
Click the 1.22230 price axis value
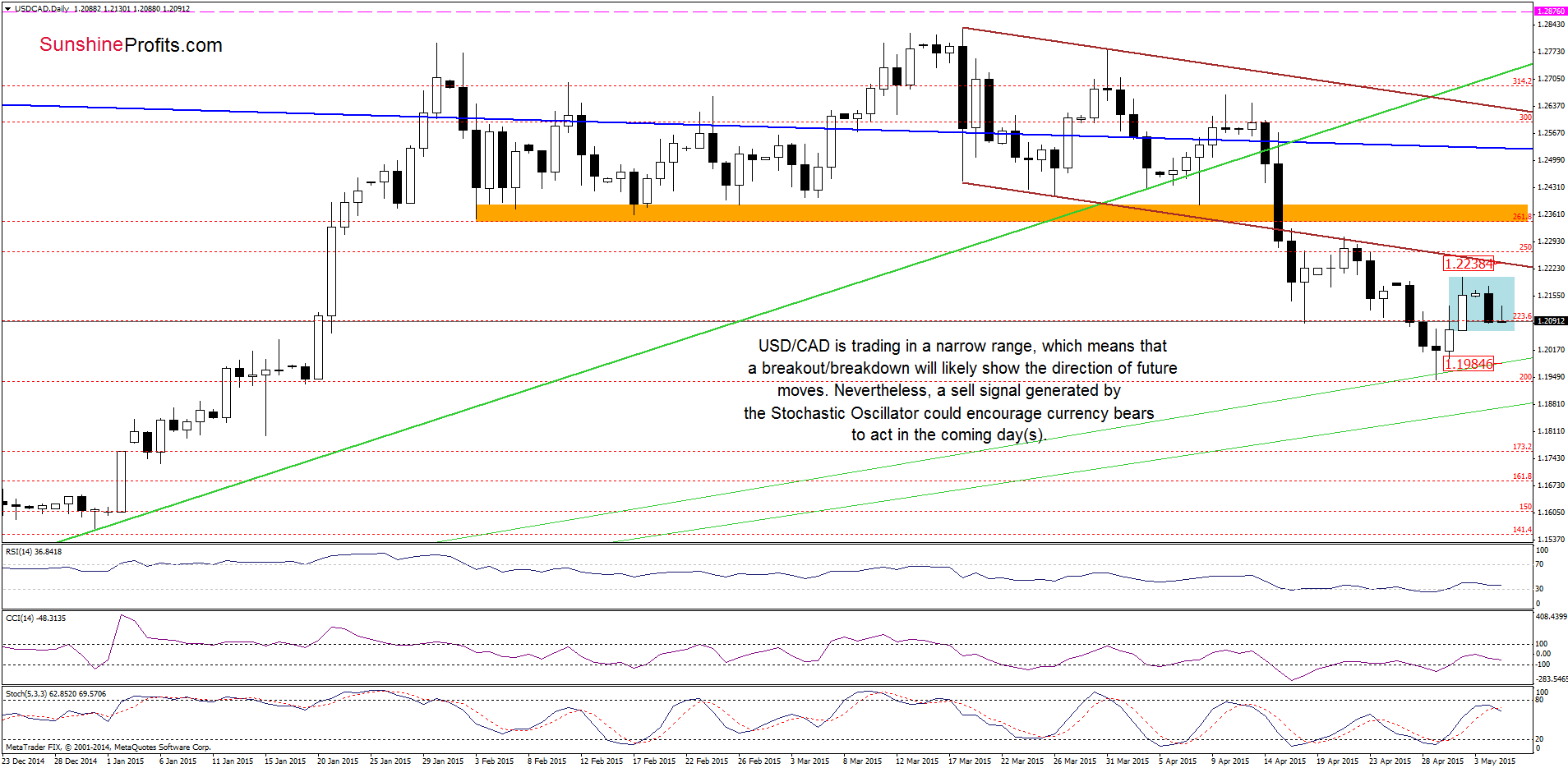point(1551,269)
